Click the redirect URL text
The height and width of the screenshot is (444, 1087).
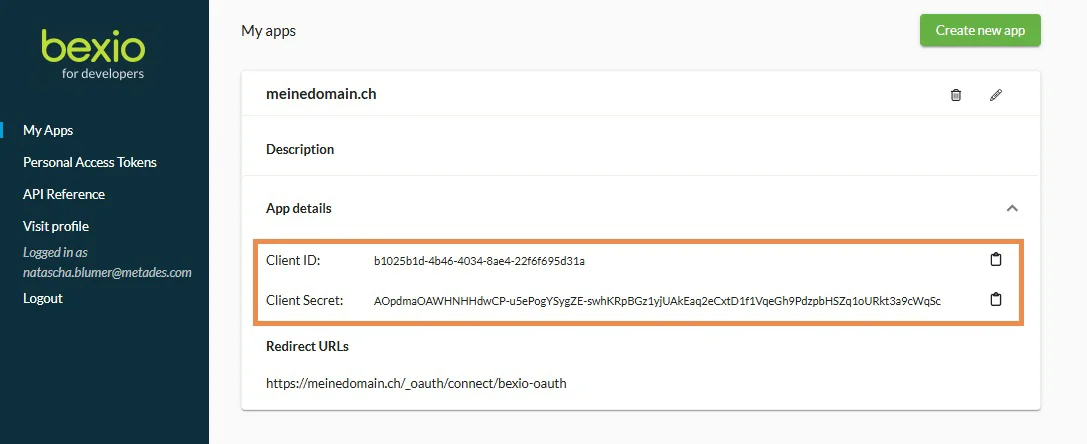(x=416, y=383)
